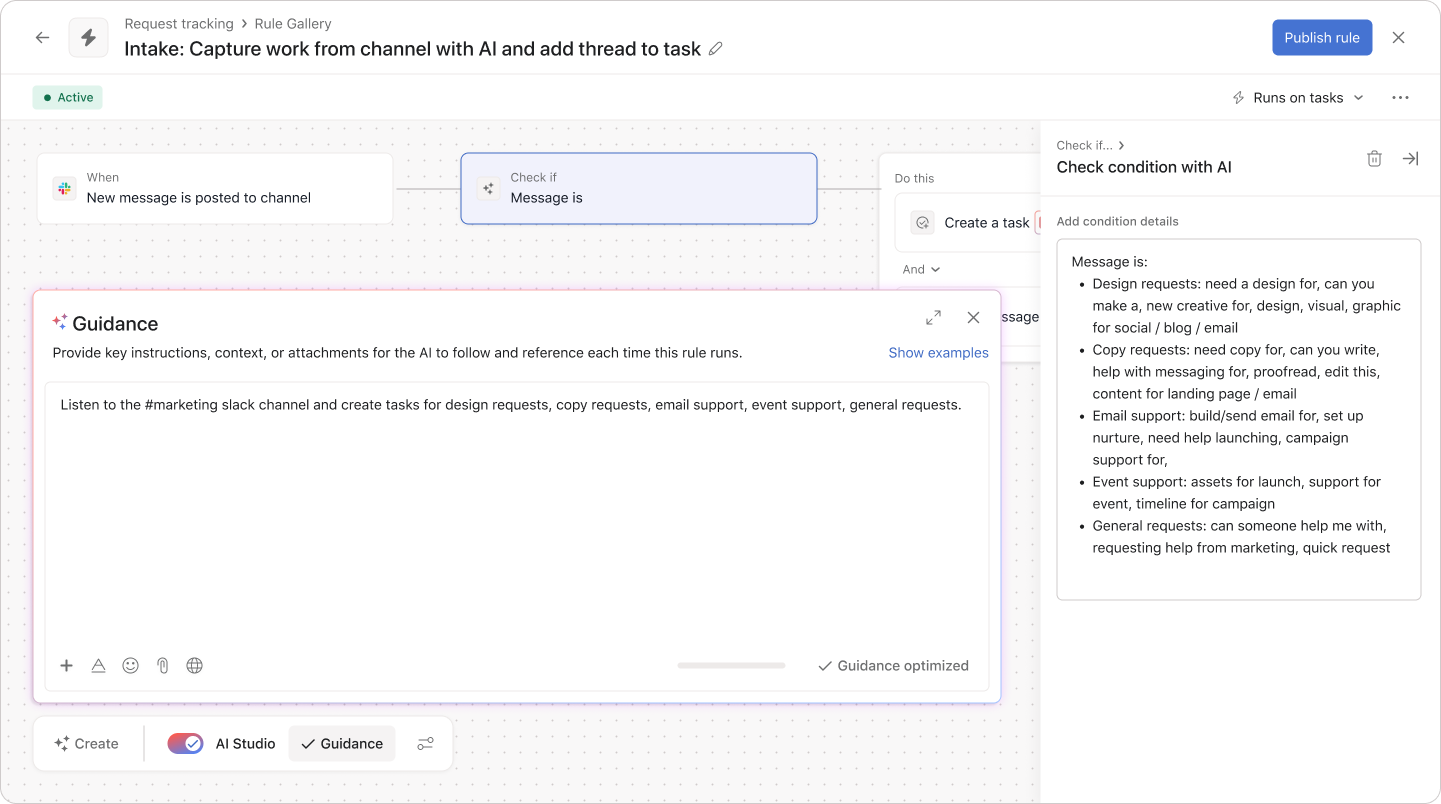The width and height of the screenshot is (1441, 804).
Task: Toggle the Guidance checkmark chip
Action: coord(341,743)
